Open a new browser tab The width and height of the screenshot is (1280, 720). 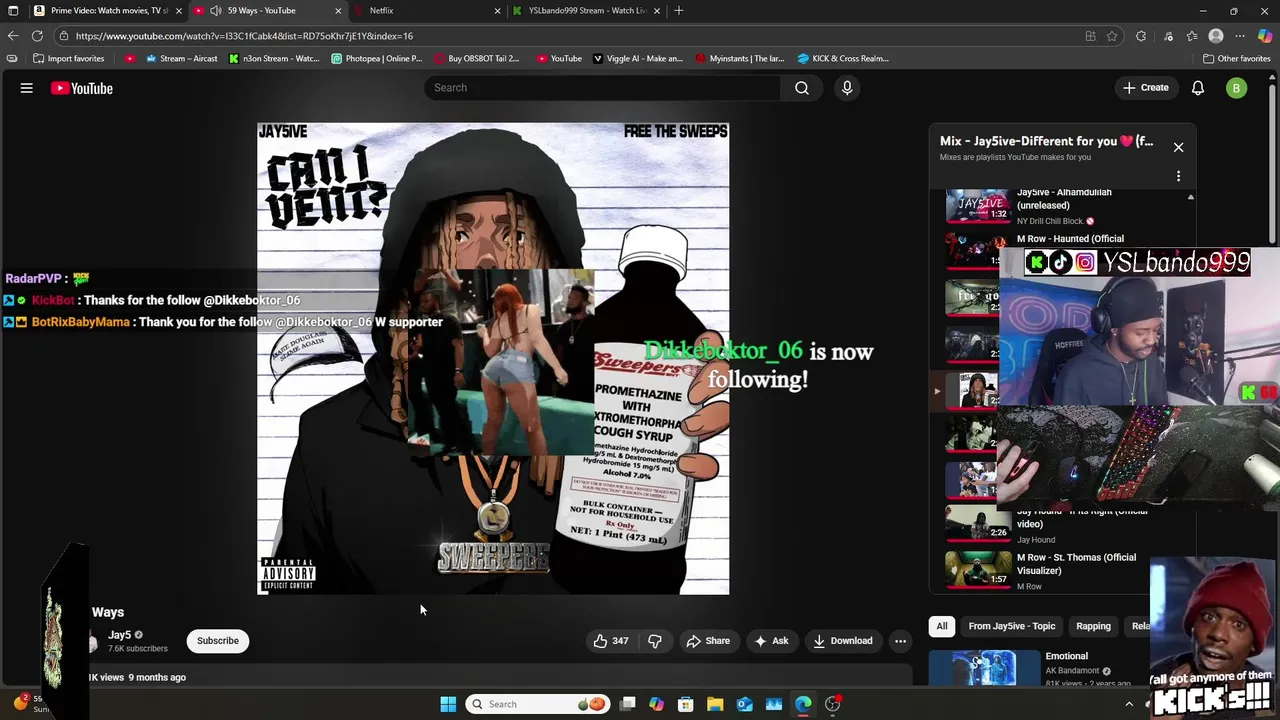pos(679,11)
